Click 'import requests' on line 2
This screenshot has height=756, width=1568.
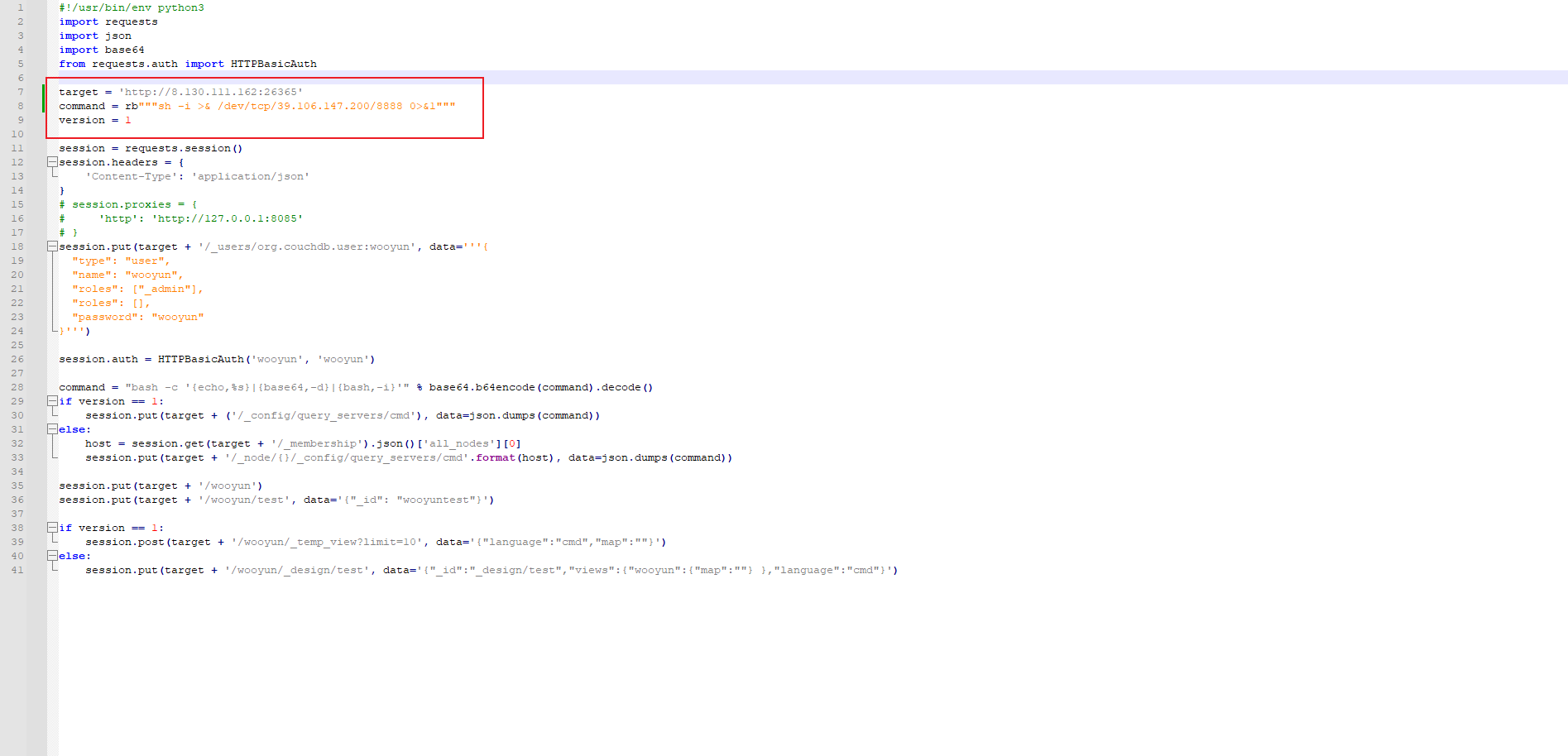coord(108,22)
